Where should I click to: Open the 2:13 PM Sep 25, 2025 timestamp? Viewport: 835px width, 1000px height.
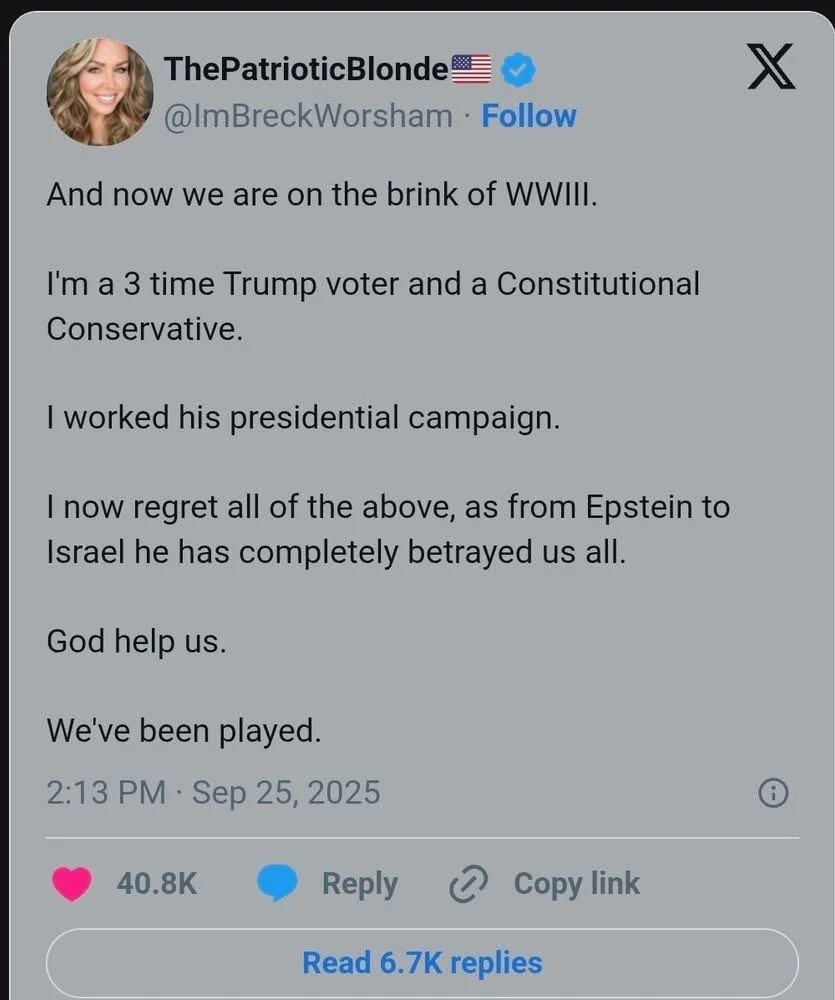click(213, 793)
